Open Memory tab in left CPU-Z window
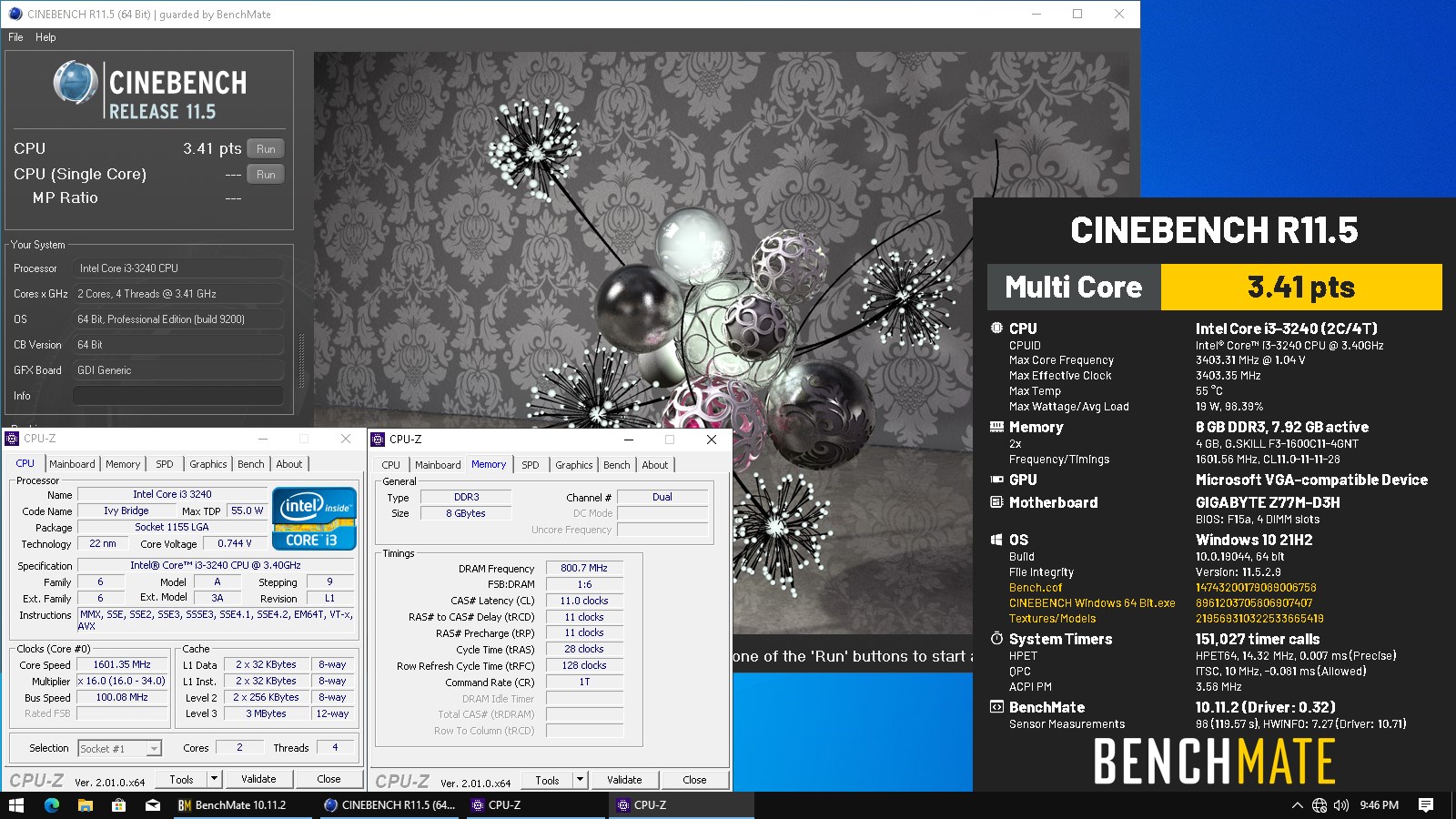Screen dimensions: 1456x819 coord(123,464)
